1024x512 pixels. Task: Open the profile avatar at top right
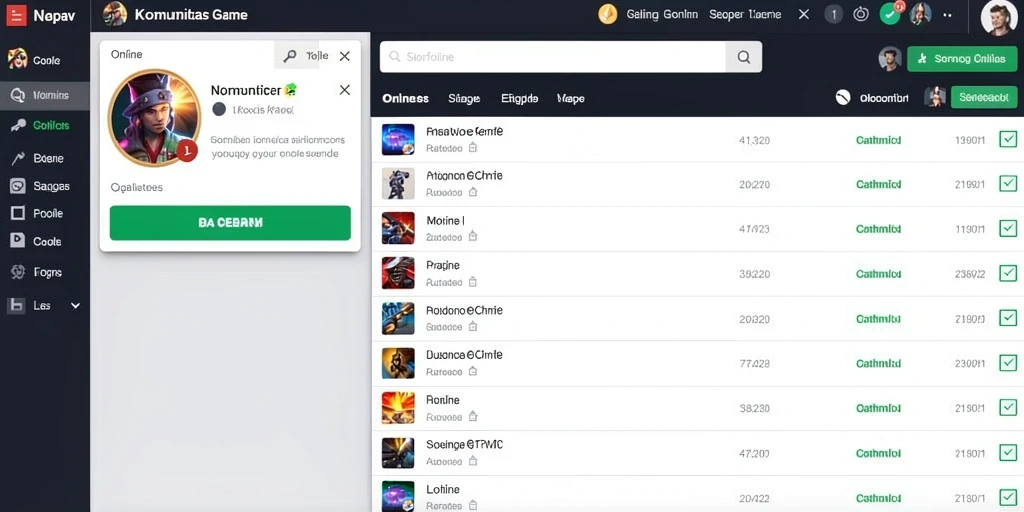(999, 17)
